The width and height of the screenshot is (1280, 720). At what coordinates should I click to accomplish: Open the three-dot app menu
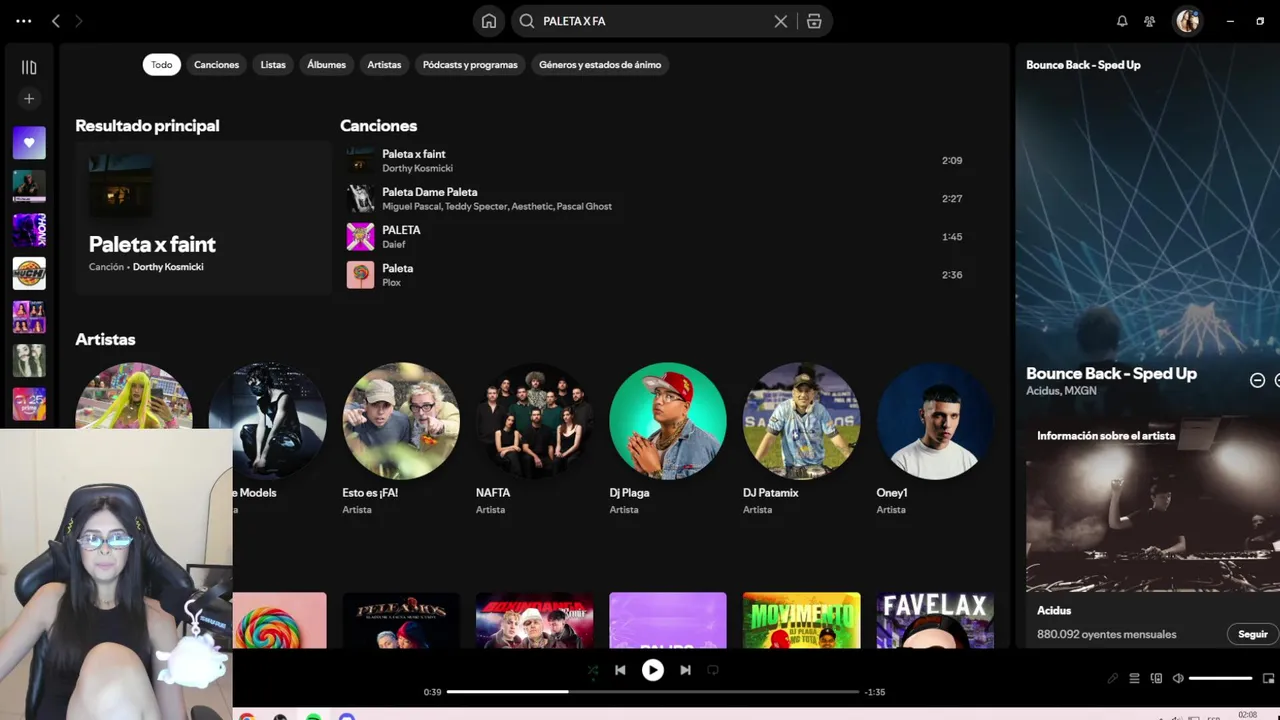pos(24,21)
